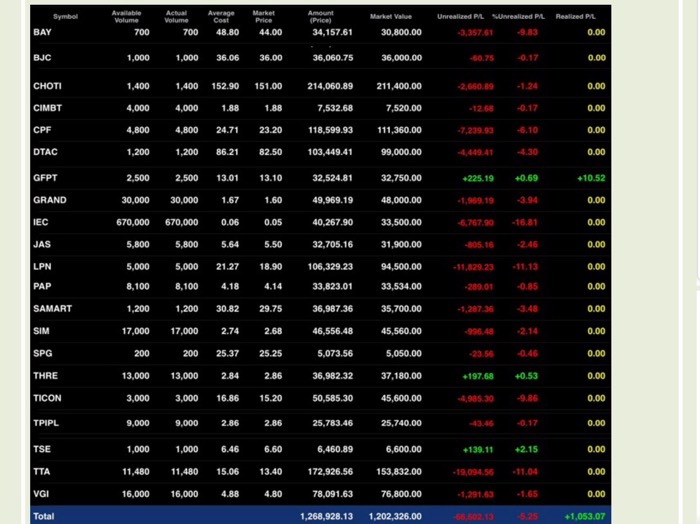Viewport: 700px width, 524px height.
Task: Select the THRE stock symbol
Action: tap(45, 375)
